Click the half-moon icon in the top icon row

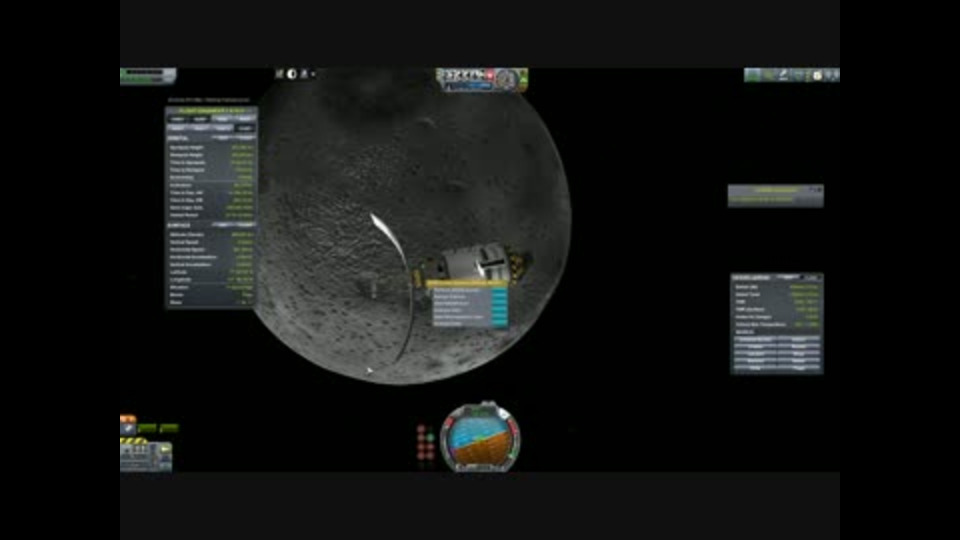point(291,73)
